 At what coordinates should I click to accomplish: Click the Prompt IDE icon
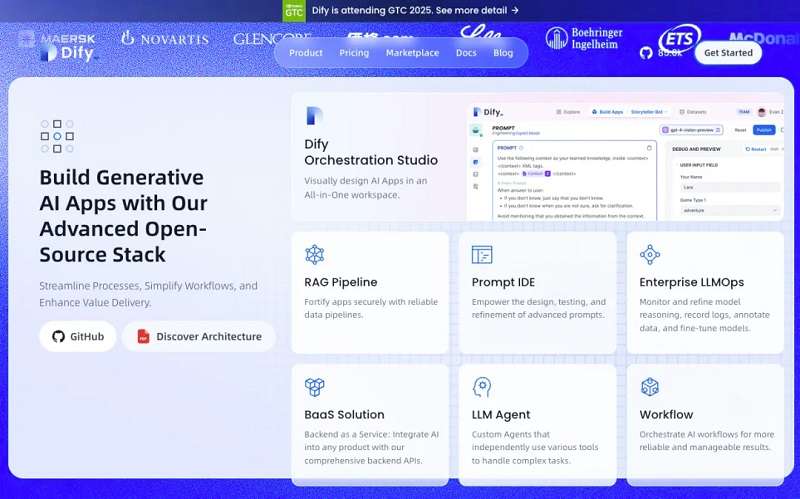tap(482, 254)
